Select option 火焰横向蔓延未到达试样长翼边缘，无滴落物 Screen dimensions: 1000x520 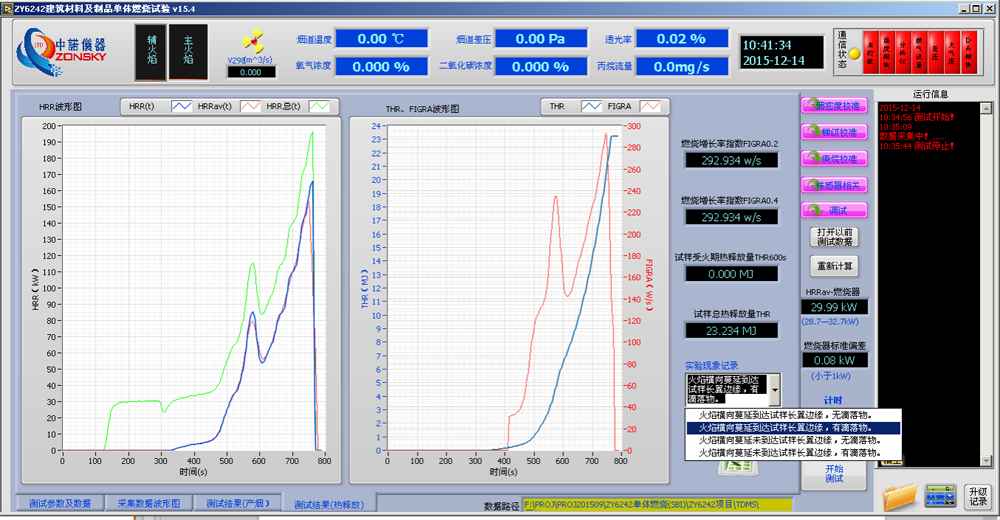pyautogui.click(x=793, y=440)
